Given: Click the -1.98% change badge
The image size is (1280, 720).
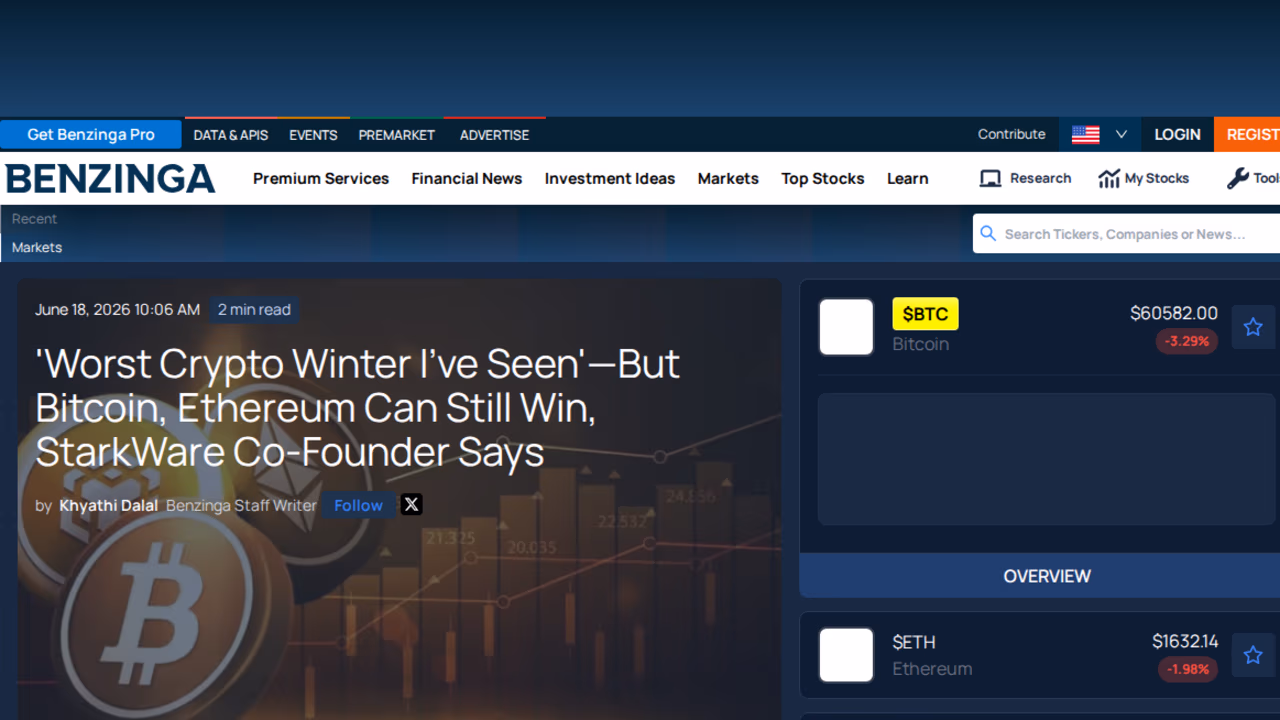Looking at the screenshot, I should tap(1188, 669).
